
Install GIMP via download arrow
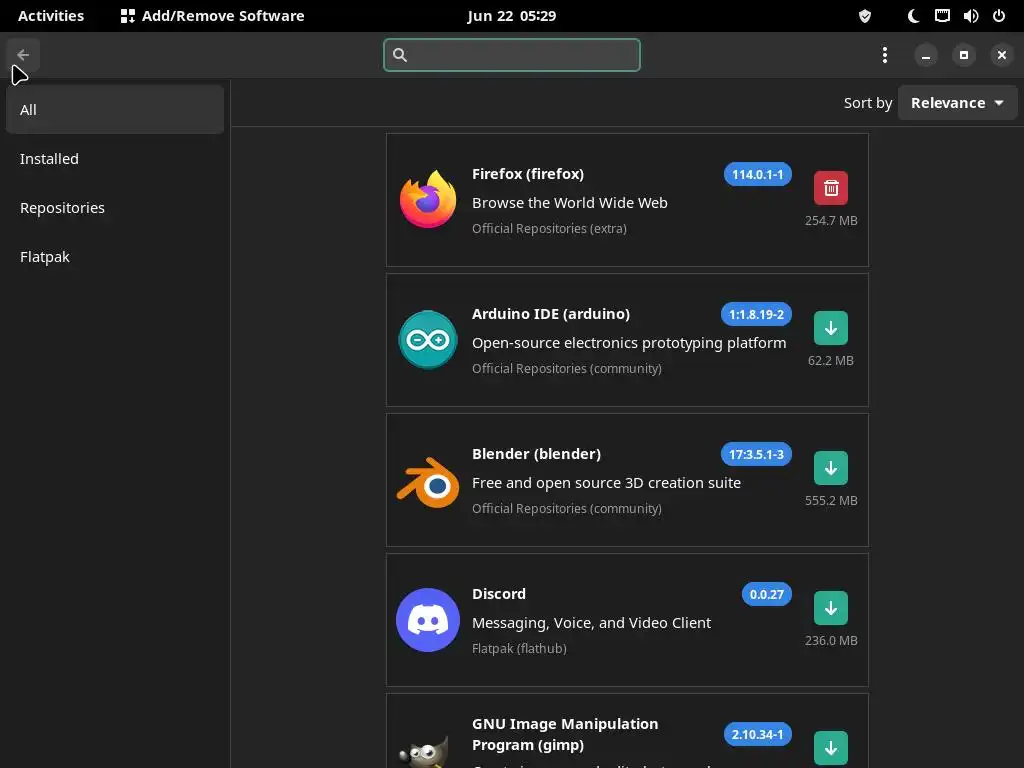click(x=831, y=748)
